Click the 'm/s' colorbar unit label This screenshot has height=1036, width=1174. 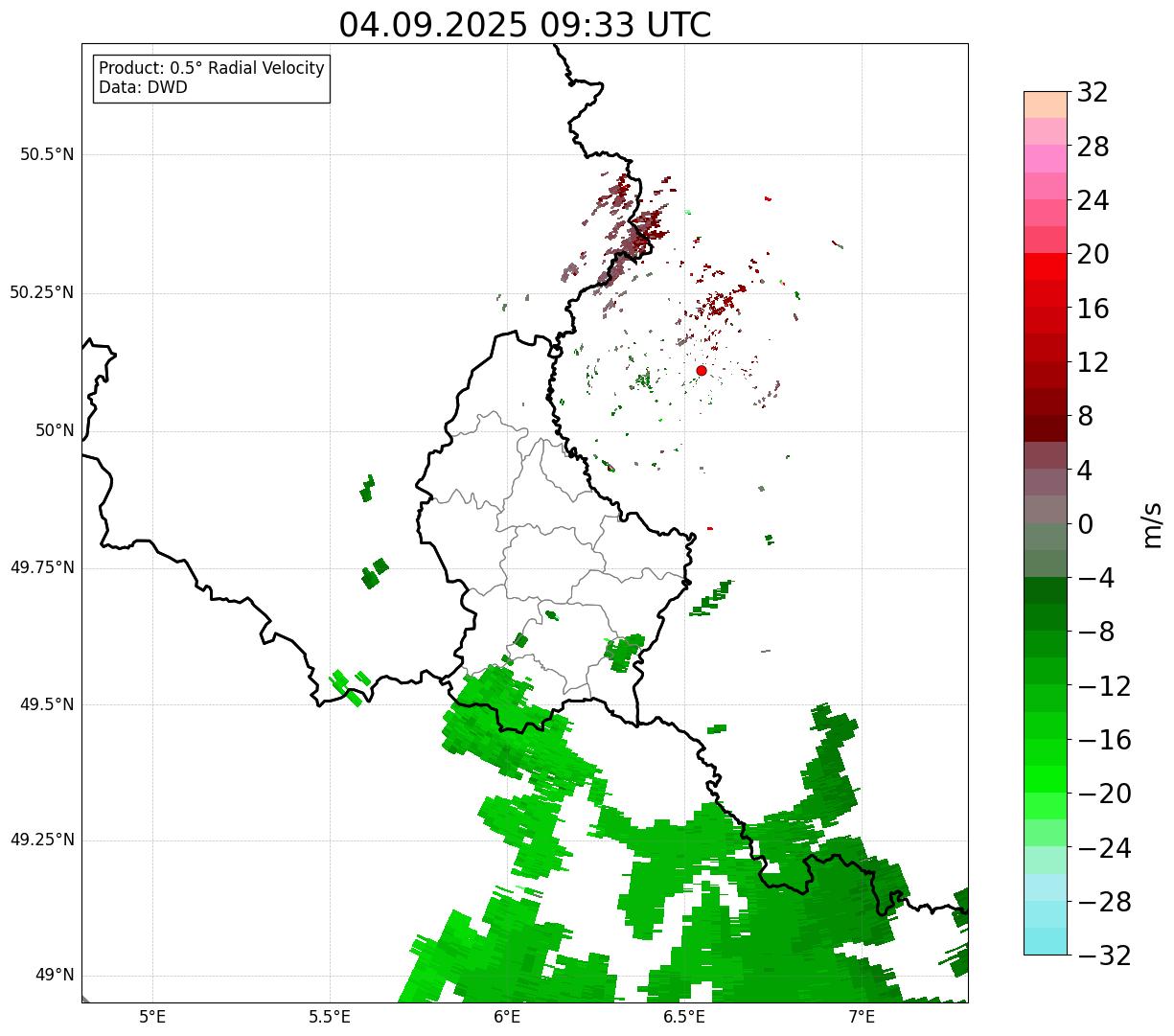1152,523
